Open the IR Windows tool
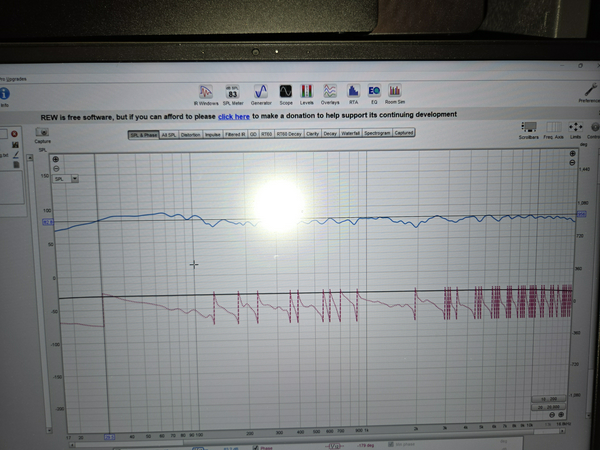This screenshot has height=450, width=600. pos(206,95)
